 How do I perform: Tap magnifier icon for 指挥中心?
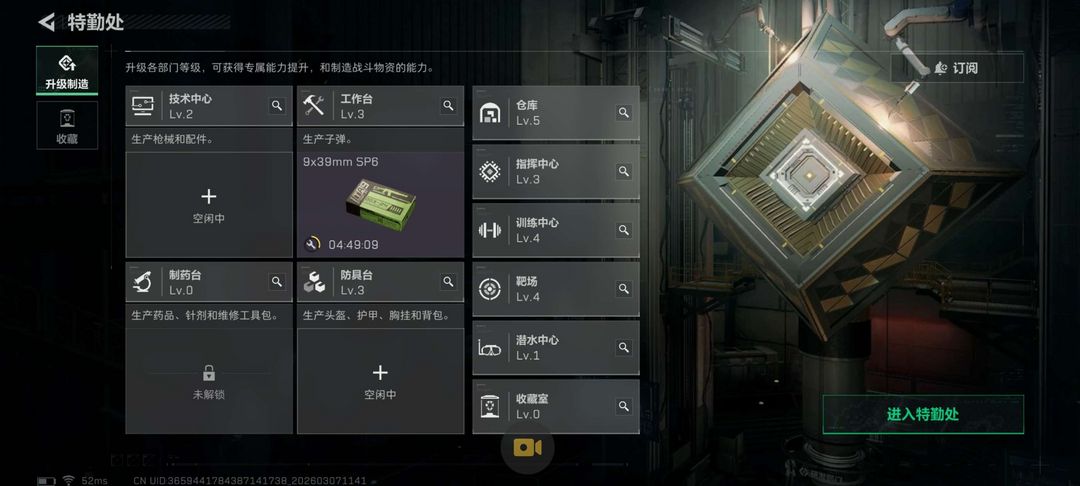coord(624,171)
